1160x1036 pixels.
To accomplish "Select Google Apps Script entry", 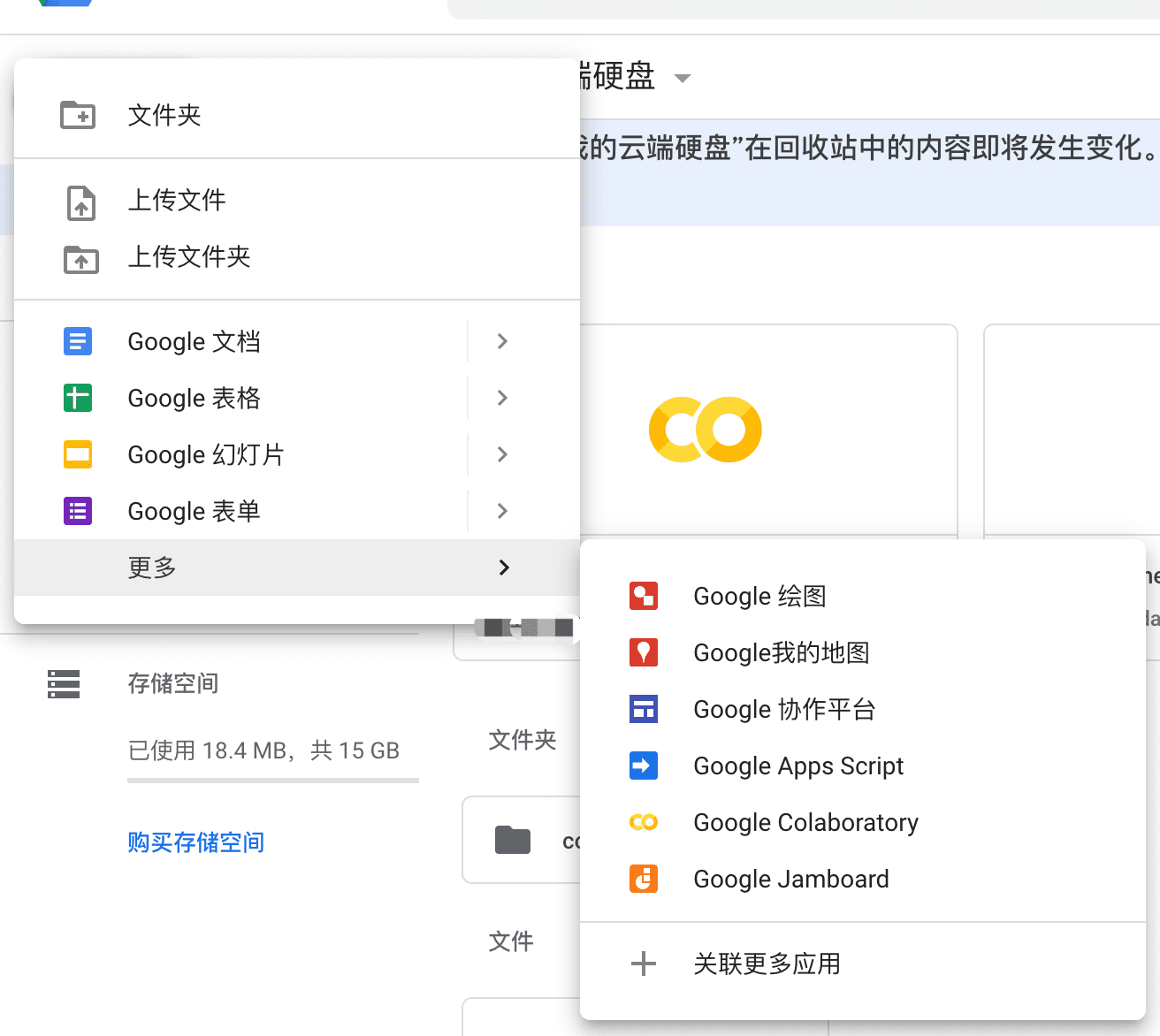I will (x=863, y=766).
